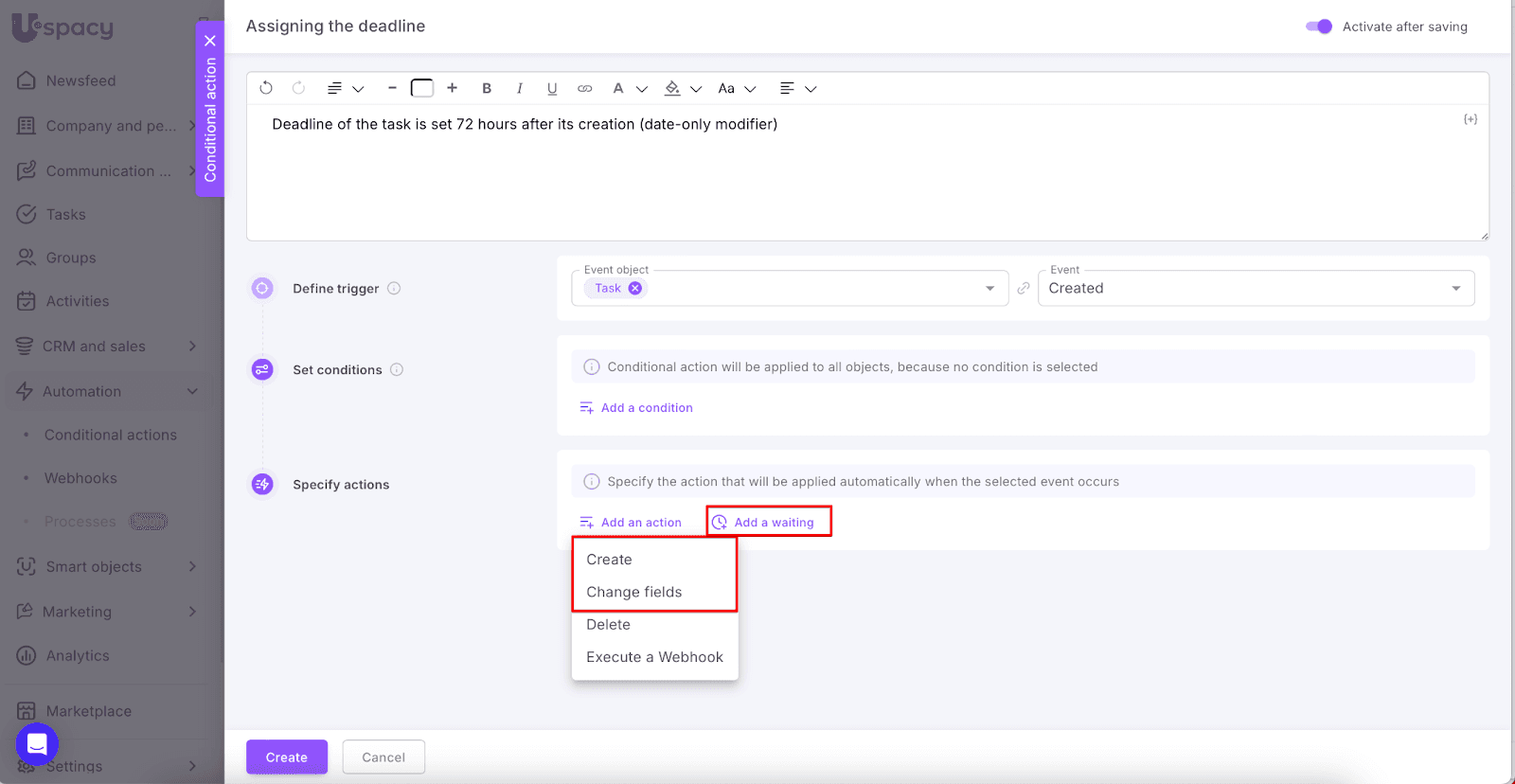Click the plus icon to increase font size
Viewport: 1515px width, 784px height.
[453, 88]
